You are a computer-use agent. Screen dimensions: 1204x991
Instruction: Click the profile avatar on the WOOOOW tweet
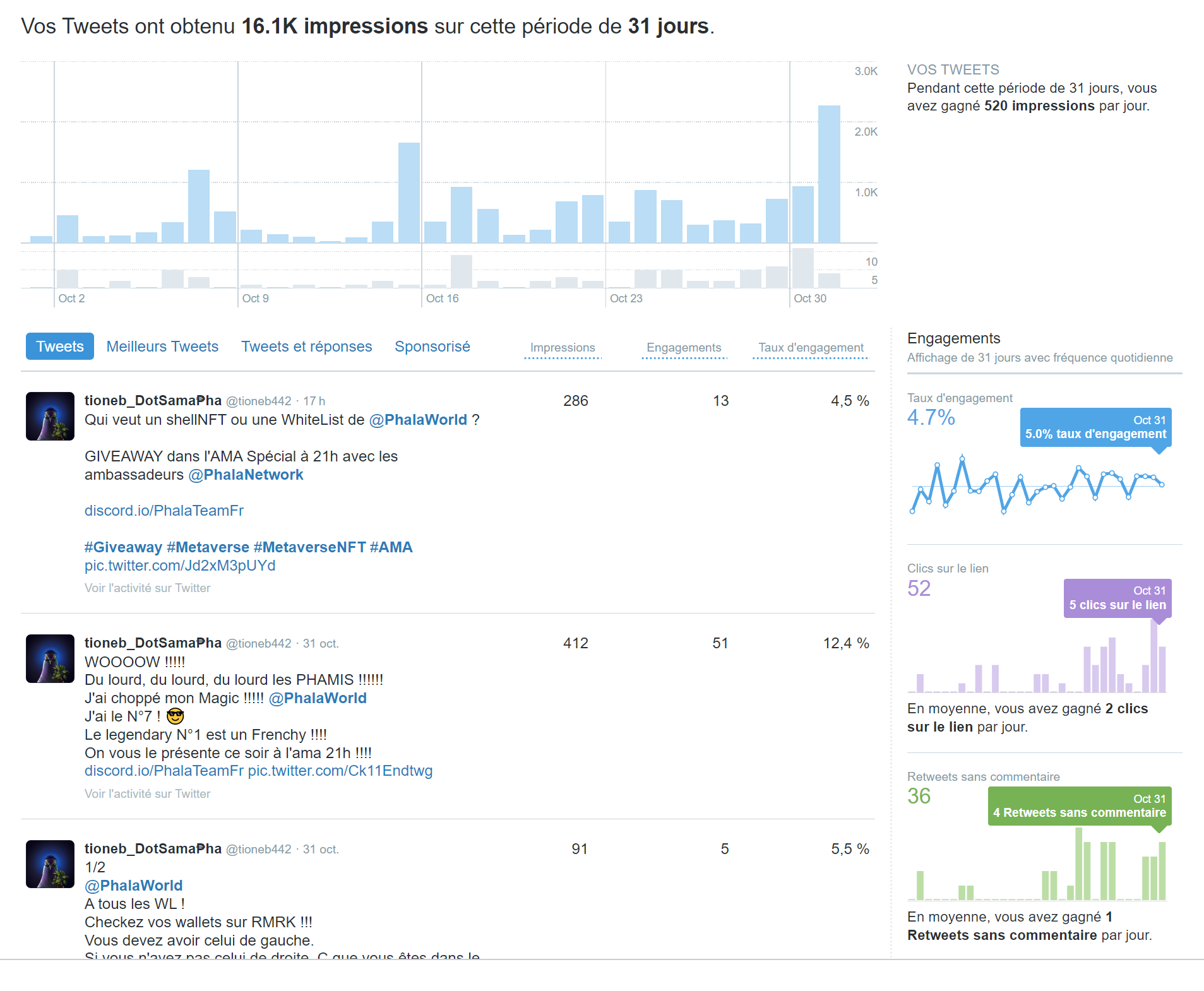point(49,658)
